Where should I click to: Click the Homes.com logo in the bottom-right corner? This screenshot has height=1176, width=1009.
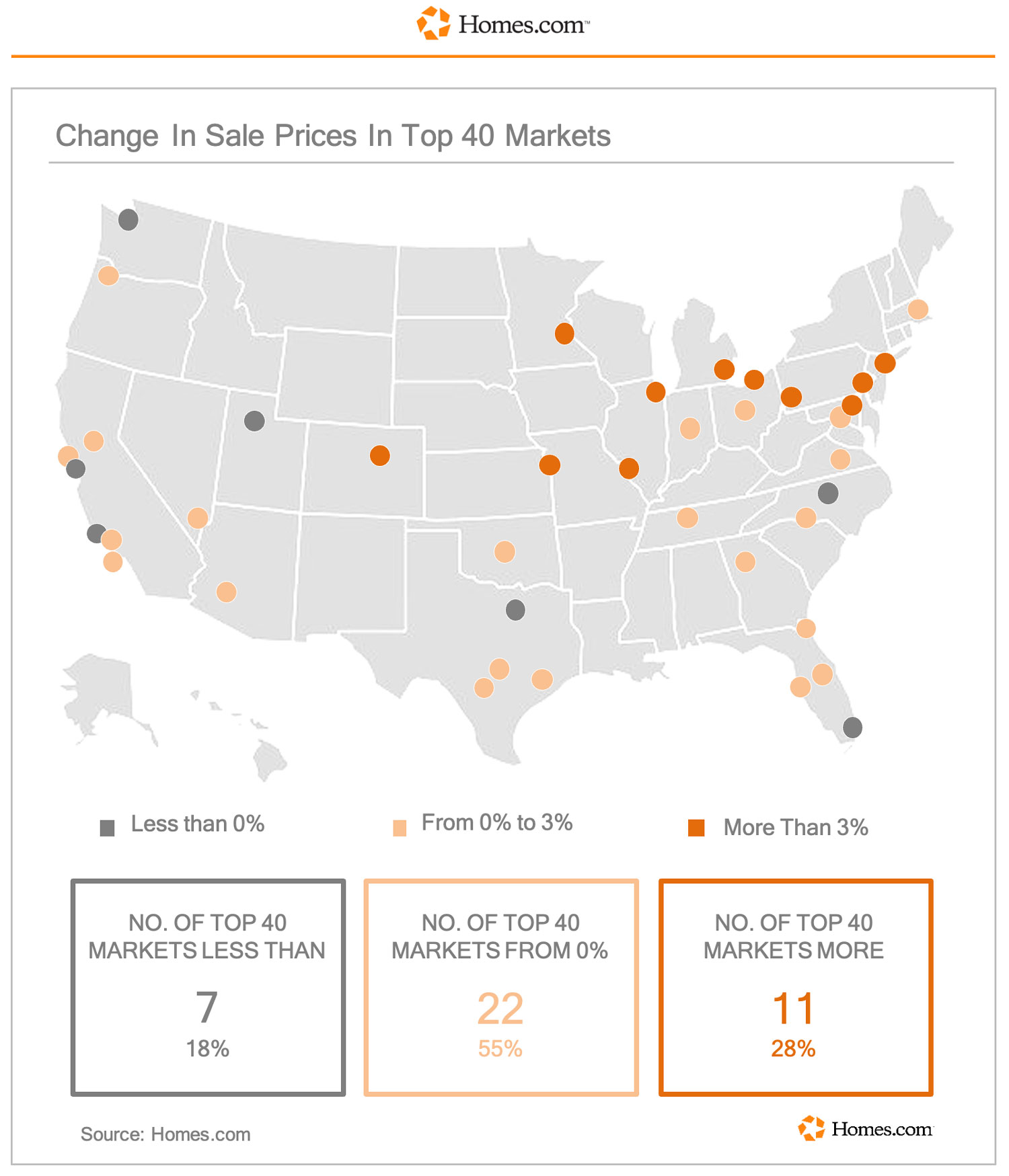coord(866,1128)
